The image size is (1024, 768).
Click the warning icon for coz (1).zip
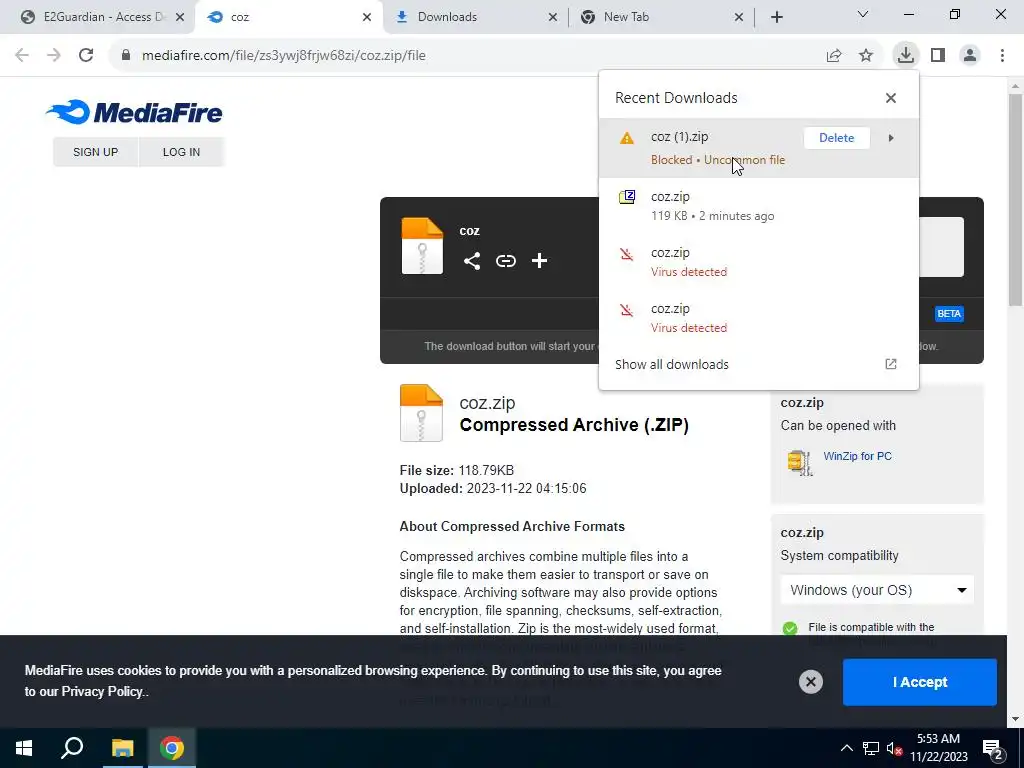coord(627,138)
